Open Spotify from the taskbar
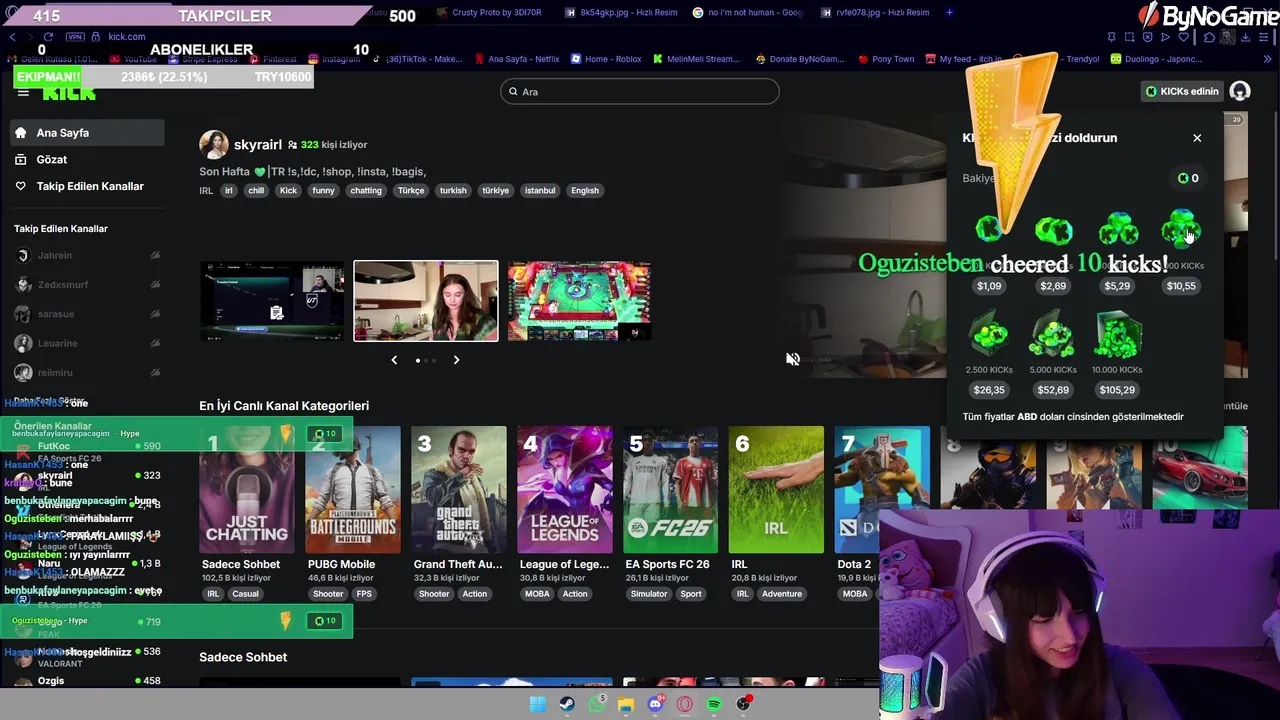The height and width of the screenshot is (720, 1280). (714, 704)
